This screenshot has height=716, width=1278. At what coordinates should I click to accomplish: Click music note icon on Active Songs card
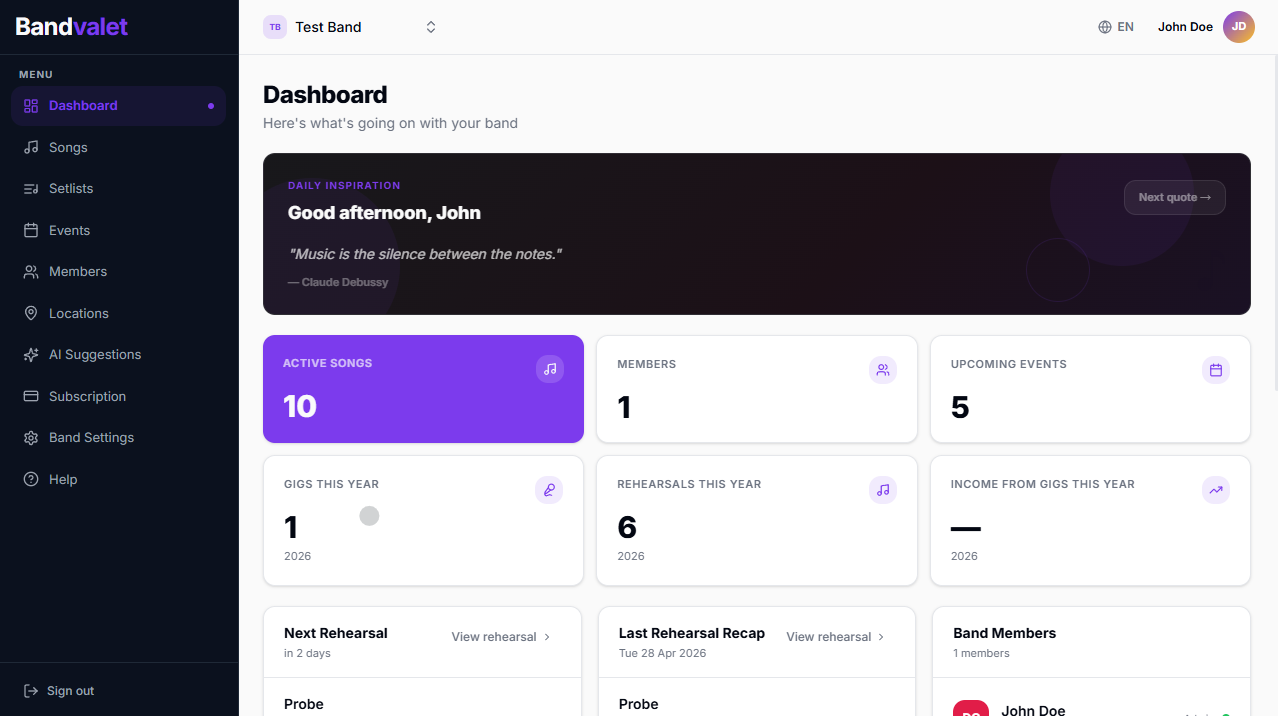pyautogui.click(x=550, y=369)
